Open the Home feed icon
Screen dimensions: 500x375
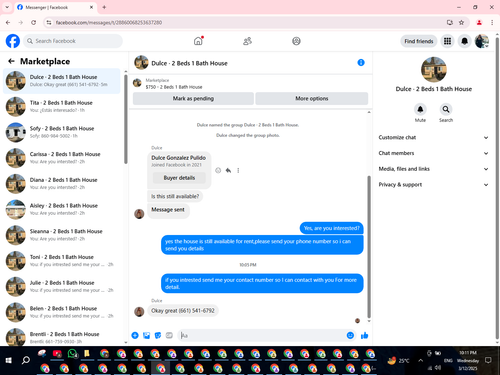pyautogui.click(x=198, y=41)
